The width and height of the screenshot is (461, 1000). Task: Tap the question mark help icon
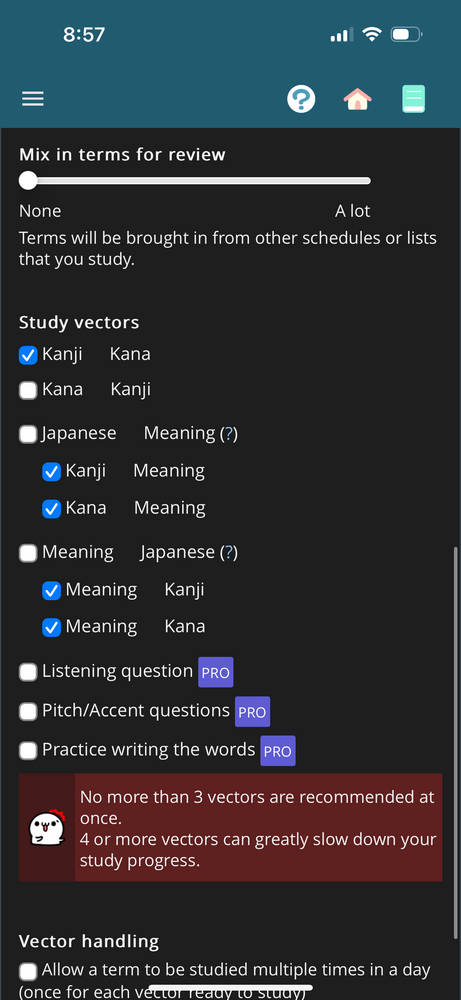[x=301, y=99]
